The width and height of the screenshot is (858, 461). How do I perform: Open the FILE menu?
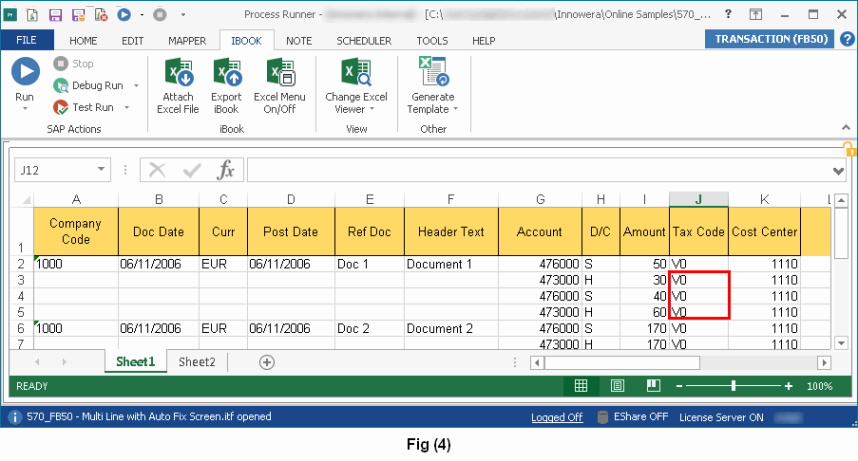click(27, 40)
